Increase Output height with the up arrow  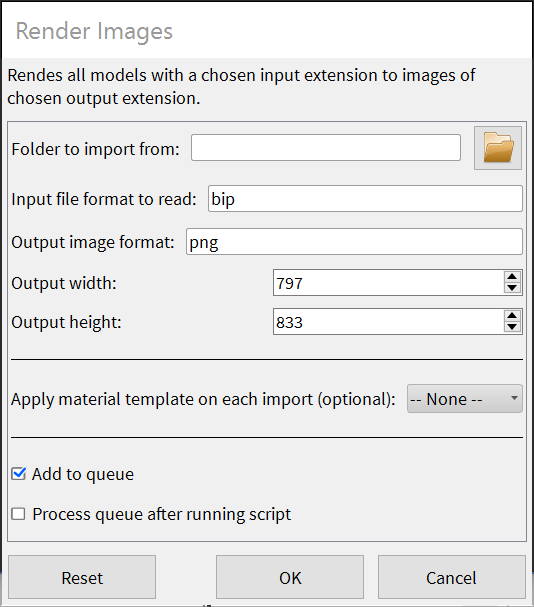coord(512,316)
